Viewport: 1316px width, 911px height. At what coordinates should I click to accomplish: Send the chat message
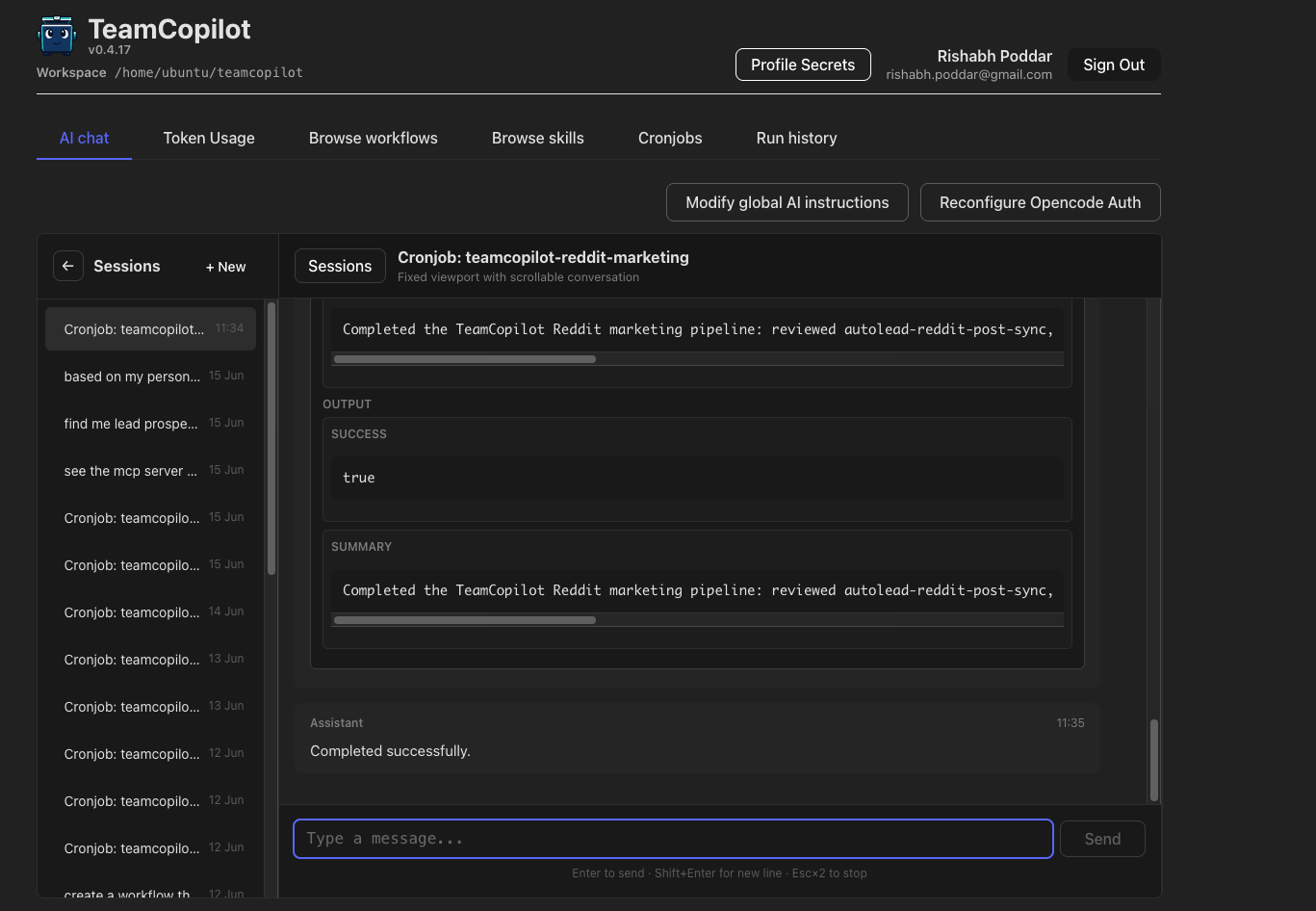(x=1102, y=839)
